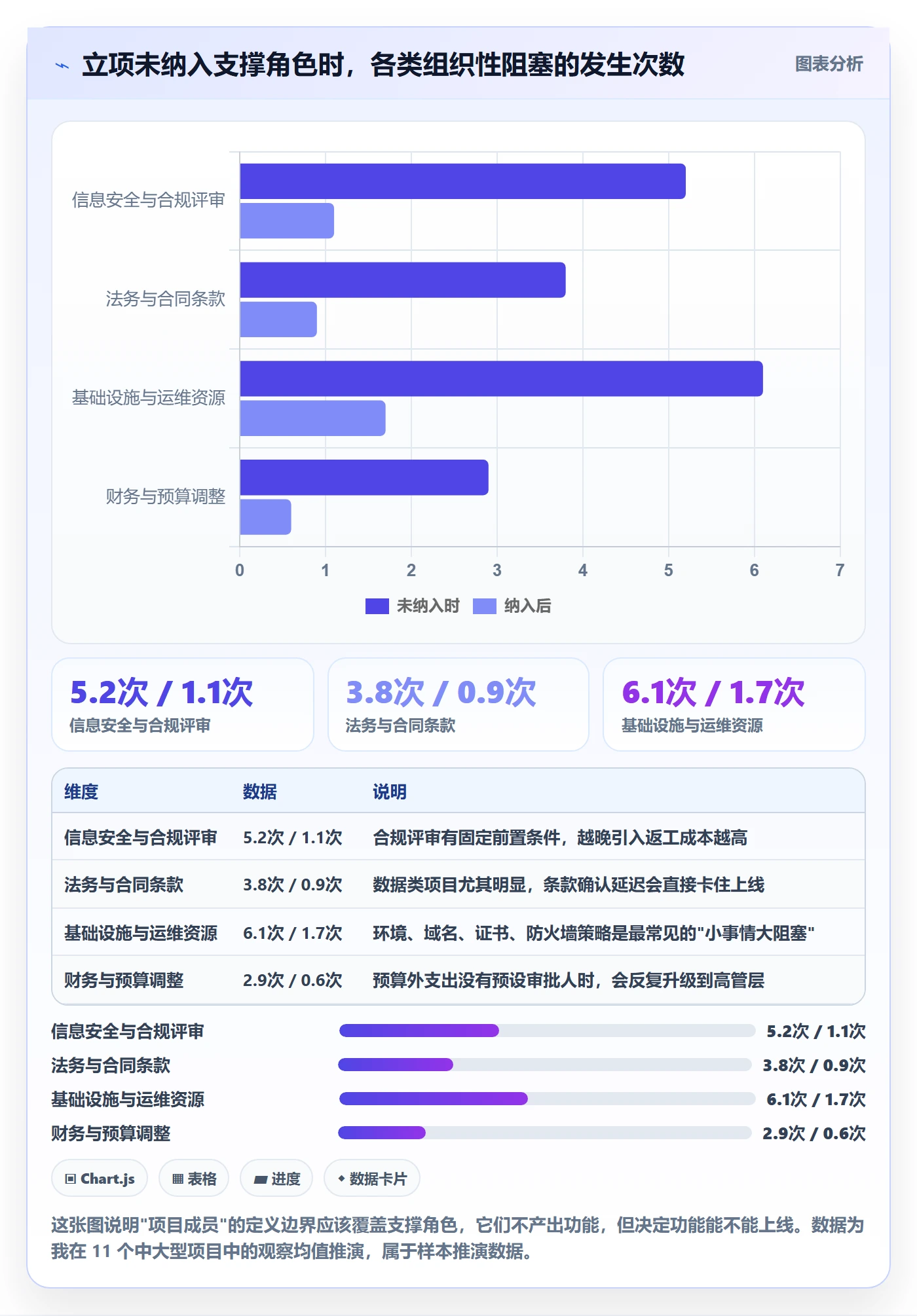Select the 数据卡片 tag chip
Viewport: 917px width, 1316px height.
tap(372, 1179)
